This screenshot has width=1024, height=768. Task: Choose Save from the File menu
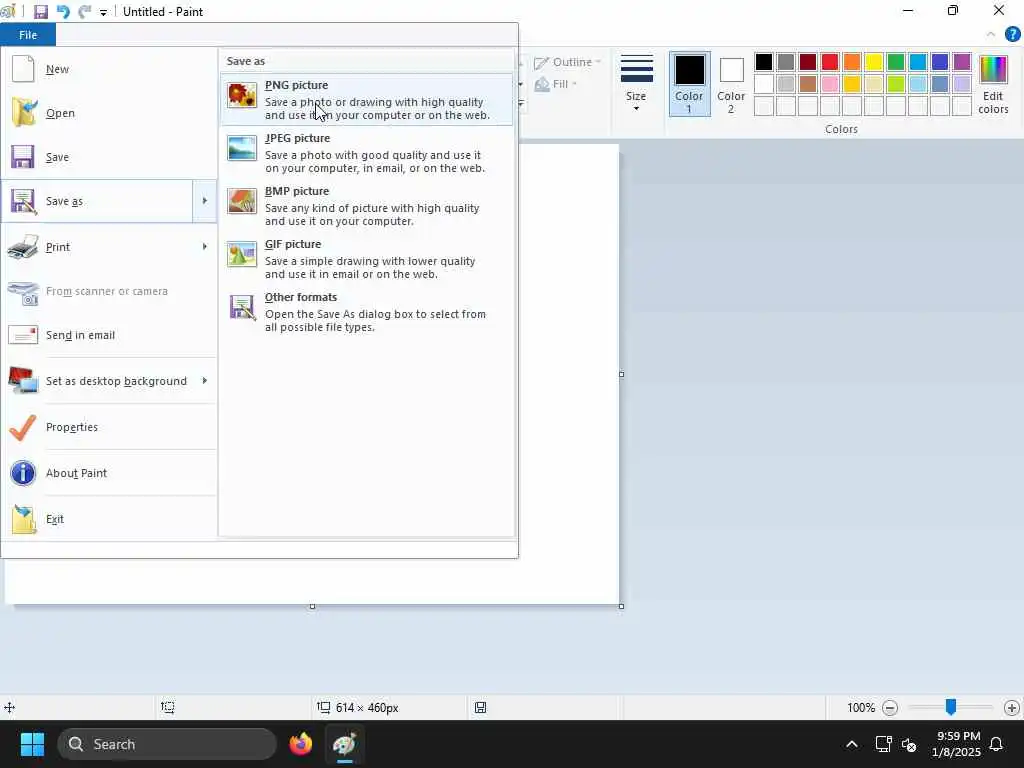pyautogui.click(x=108, y=157)
